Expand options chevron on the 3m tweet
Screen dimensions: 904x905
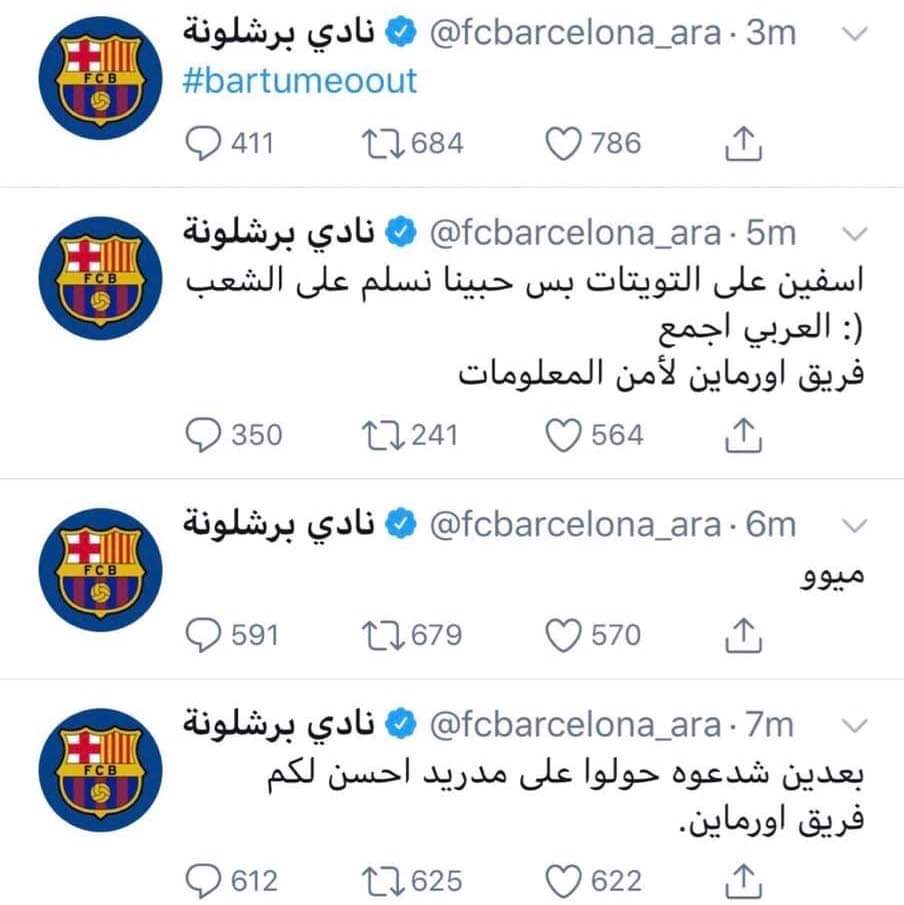[855, 34]
